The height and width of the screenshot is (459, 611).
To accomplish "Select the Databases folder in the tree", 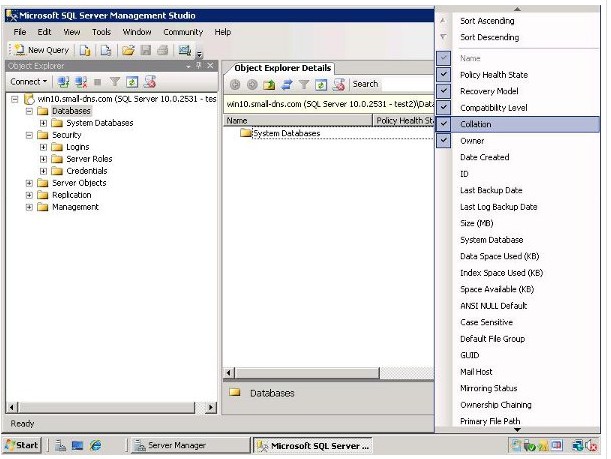I will pyautogui.click(x=71, y=111).
